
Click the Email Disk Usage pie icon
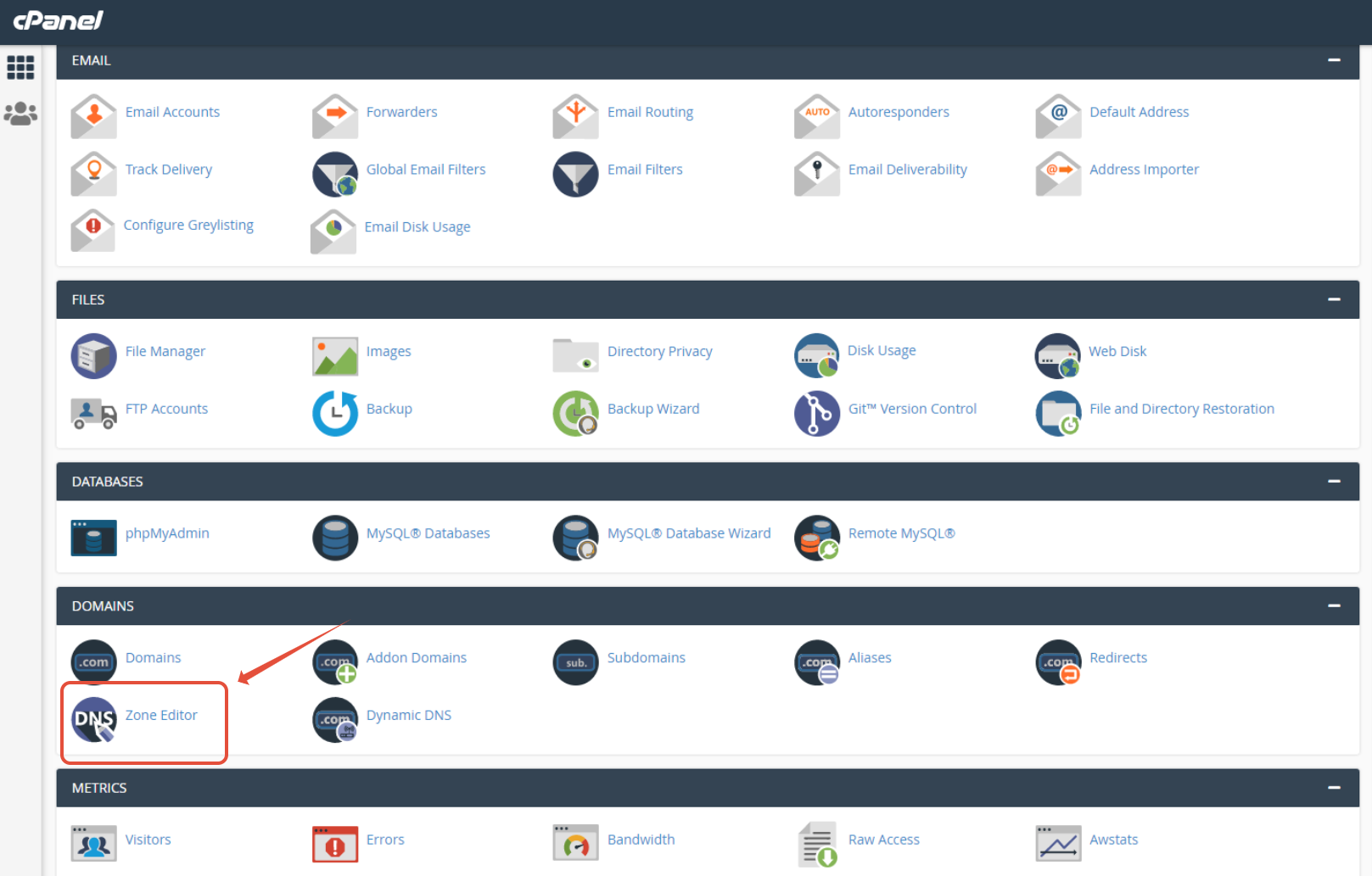333,231
